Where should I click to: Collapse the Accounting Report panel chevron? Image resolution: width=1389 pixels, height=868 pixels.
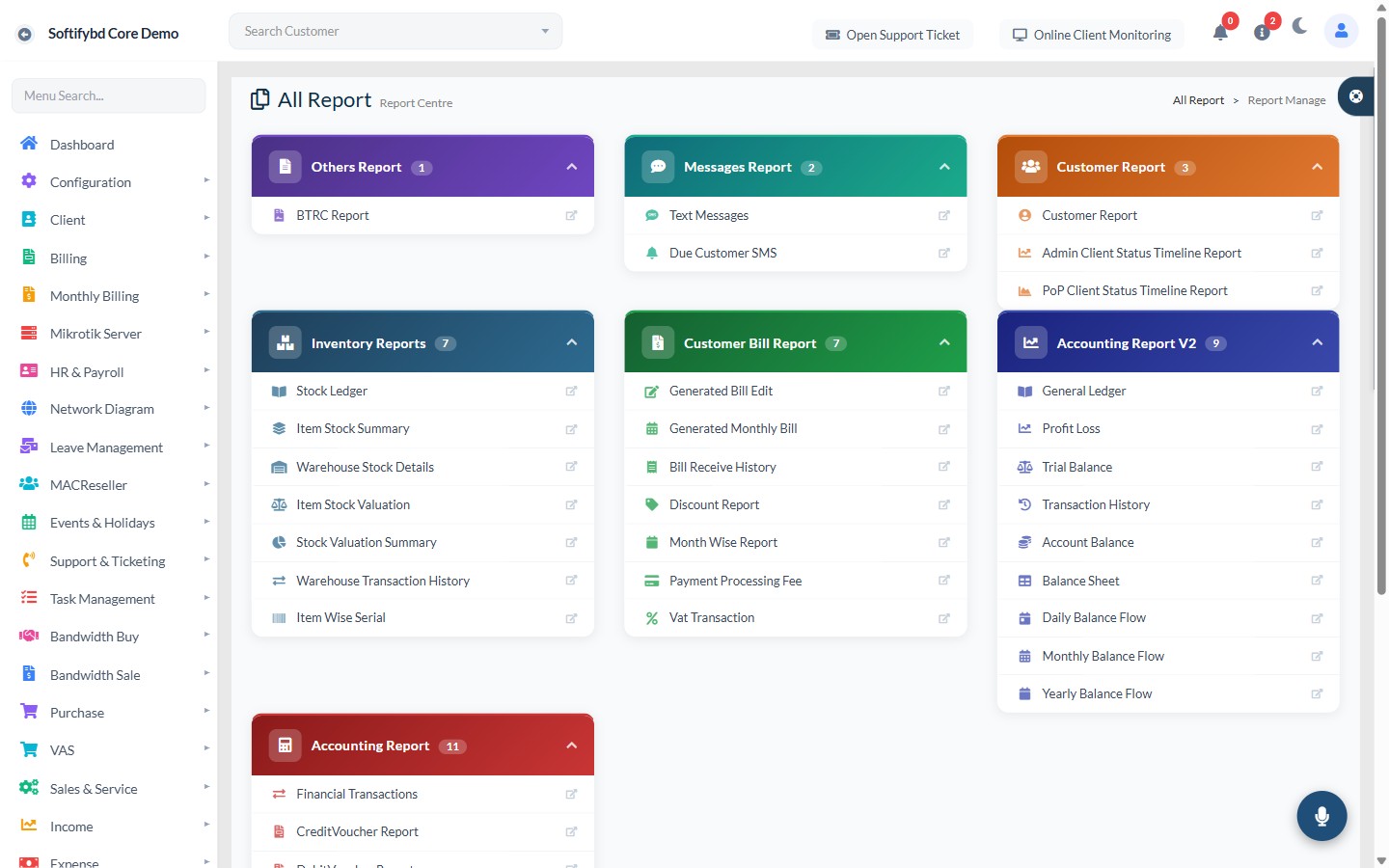[572, 746]
